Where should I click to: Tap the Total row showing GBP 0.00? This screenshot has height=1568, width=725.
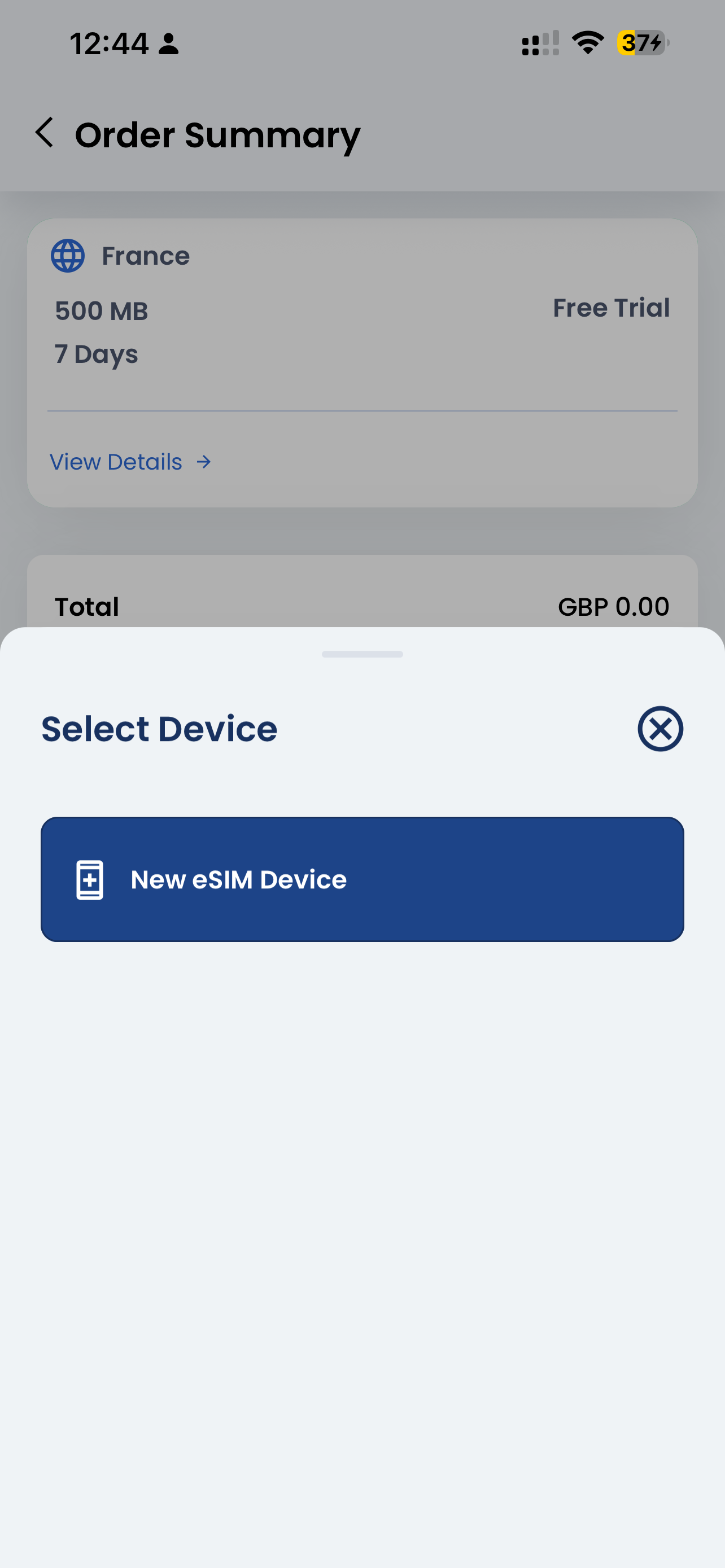click(362, 606)
